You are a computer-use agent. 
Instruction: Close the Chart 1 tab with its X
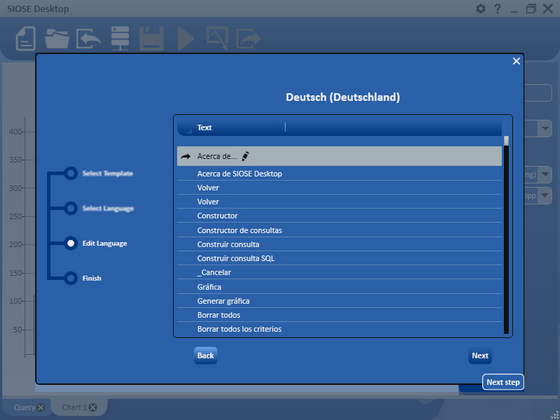(x=93, y=408)
